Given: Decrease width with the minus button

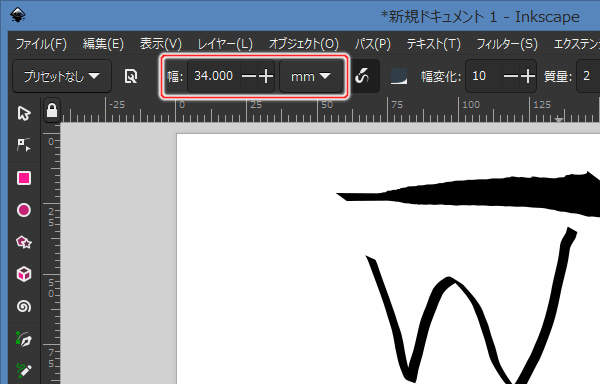Looking at the screenshot, I should 249,76.
